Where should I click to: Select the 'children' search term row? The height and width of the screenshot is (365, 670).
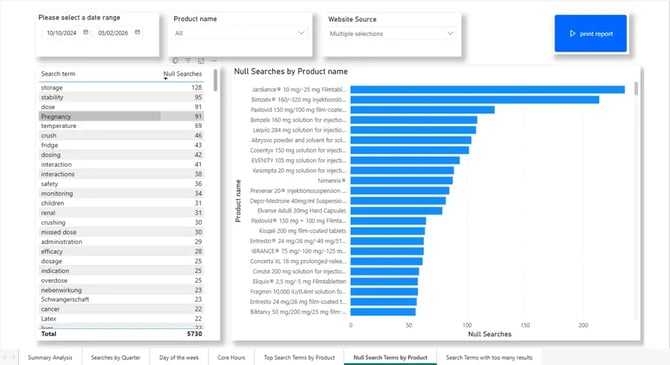(121, 203)
